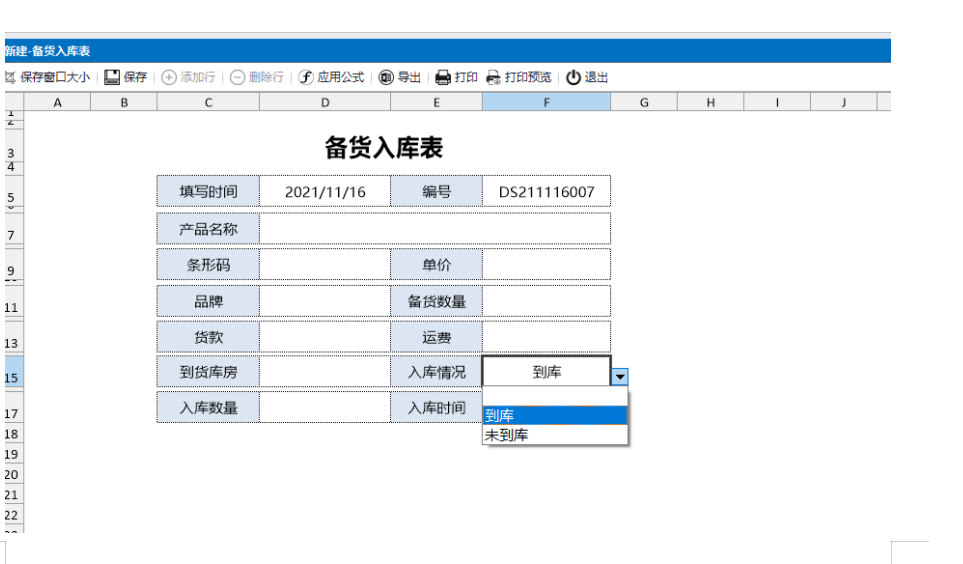Select column F header
Screen dimensions: 963x564
pyautogui.click(x=546, y=102)
